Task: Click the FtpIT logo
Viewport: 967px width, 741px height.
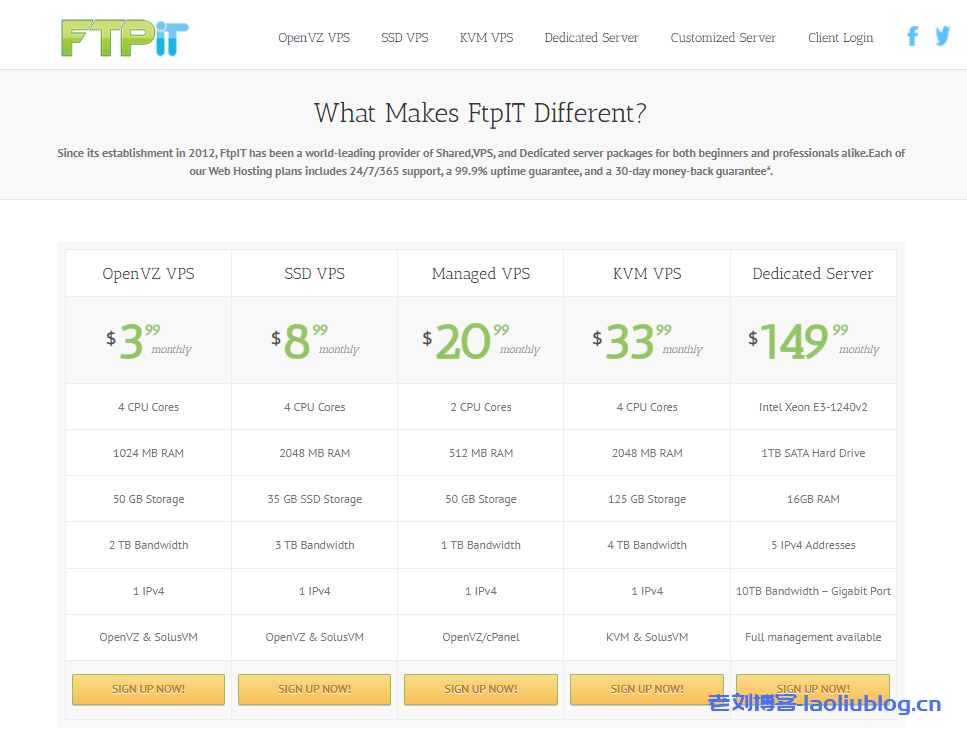Action: pyautogui.click(x=124, y=38)
